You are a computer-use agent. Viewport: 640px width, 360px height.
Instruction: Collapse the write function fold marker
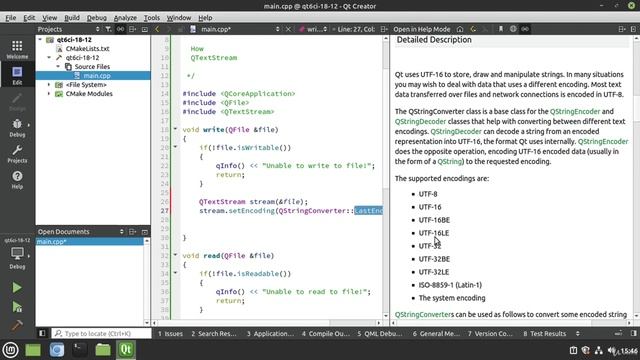pyautogui.click(x=176, y=129)
